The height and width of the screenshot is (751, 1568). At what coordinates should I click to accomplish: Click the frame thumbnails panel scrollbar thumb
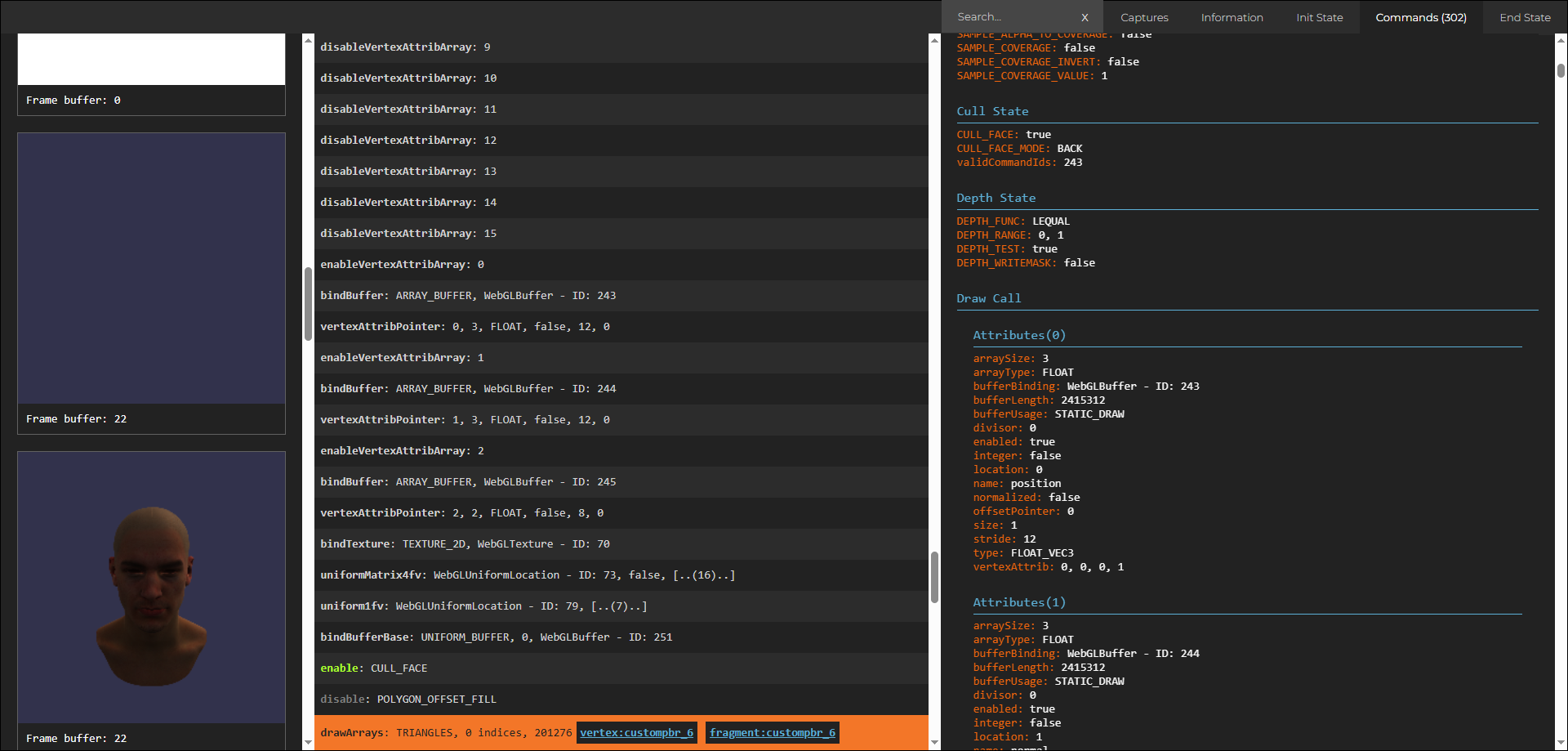click(x=308, y=303)
